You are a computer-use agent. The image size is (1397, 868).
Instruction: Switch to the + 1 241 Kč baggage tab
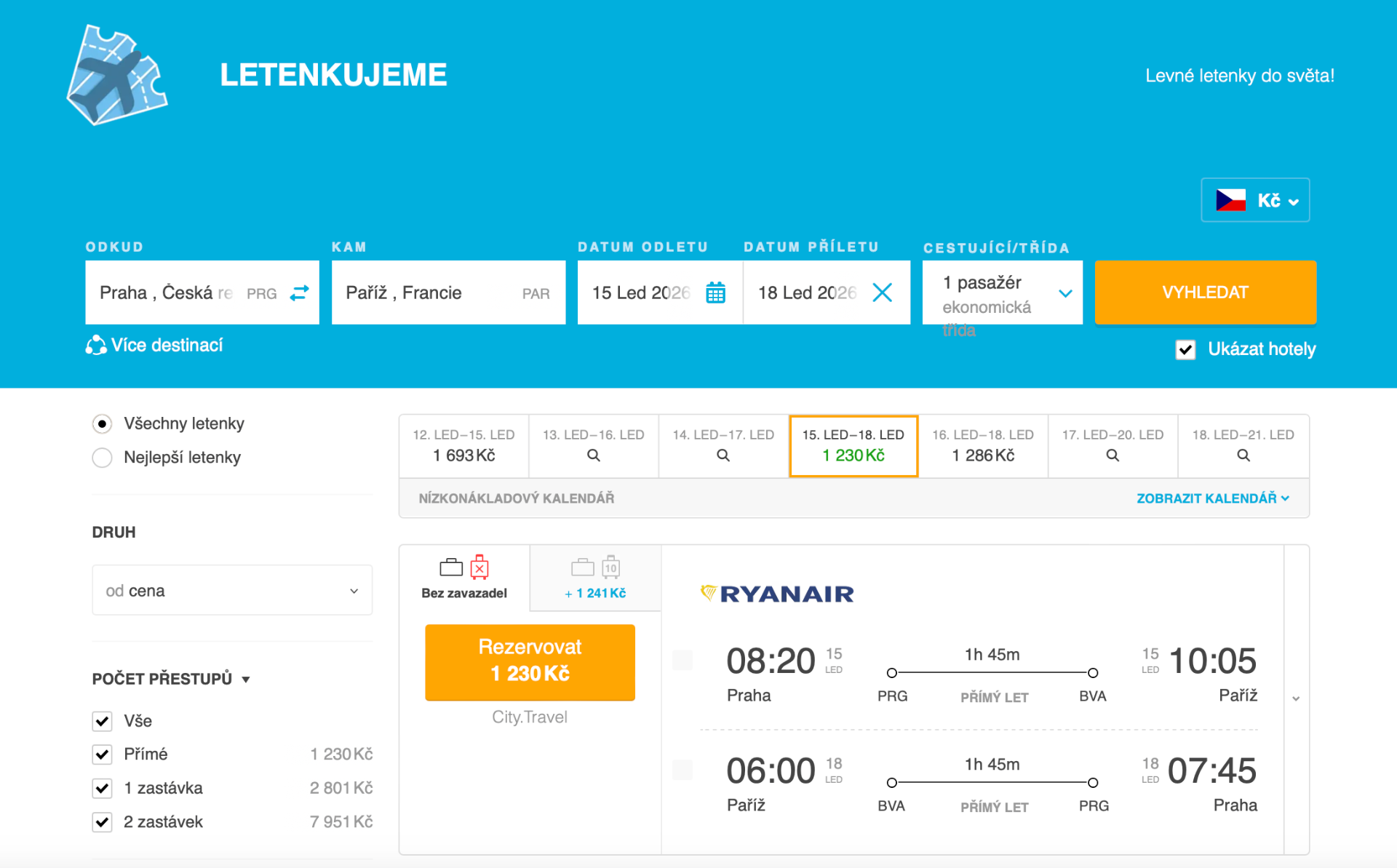click(595, 578)
